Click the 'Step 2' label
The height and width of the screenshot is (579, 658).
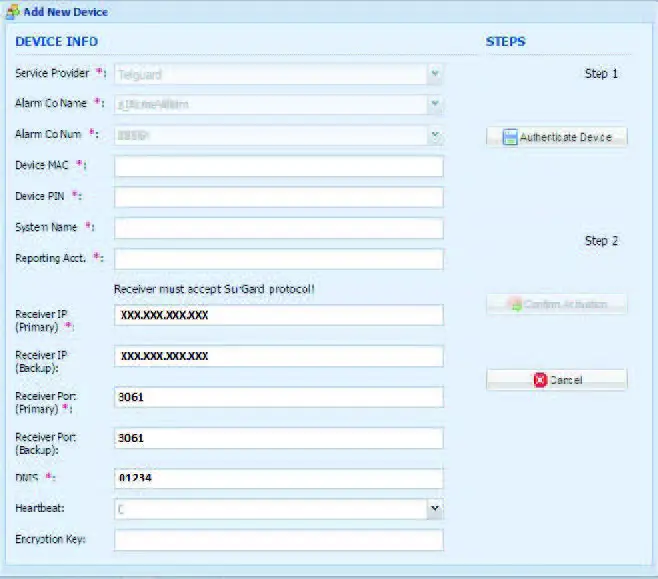pyautogui.click(x=601, y=241)
